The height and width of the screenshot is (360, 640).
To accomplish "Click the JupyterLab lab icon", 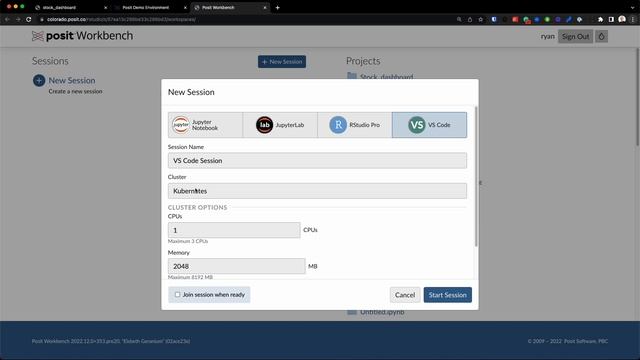I will pos(264,125).
